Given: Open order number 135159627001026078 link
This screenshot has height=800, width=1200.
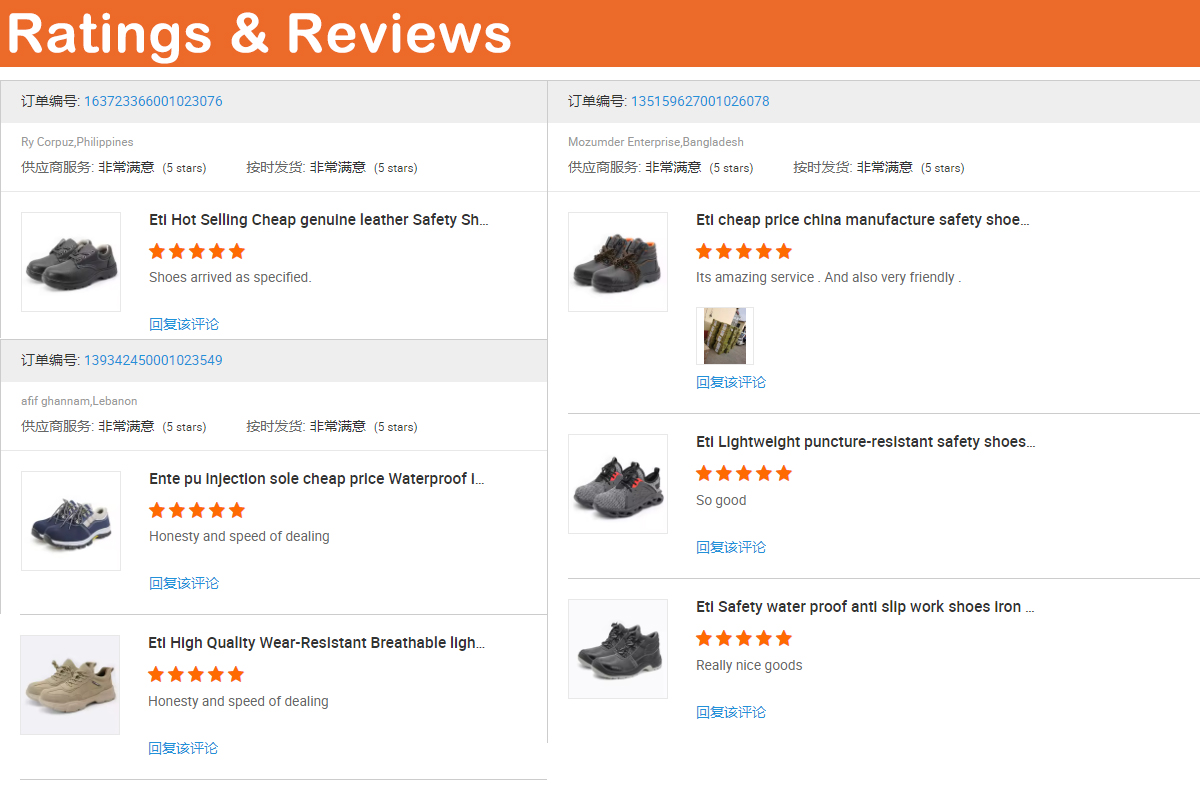Looking at the screenshot, I should [x=700, y=101].
